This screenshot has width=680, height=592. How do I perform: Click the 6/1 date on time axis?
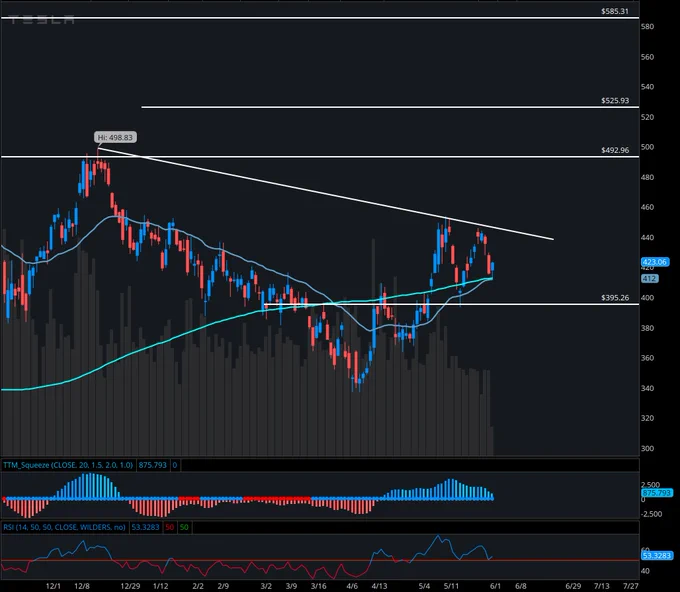pos(495,586)
